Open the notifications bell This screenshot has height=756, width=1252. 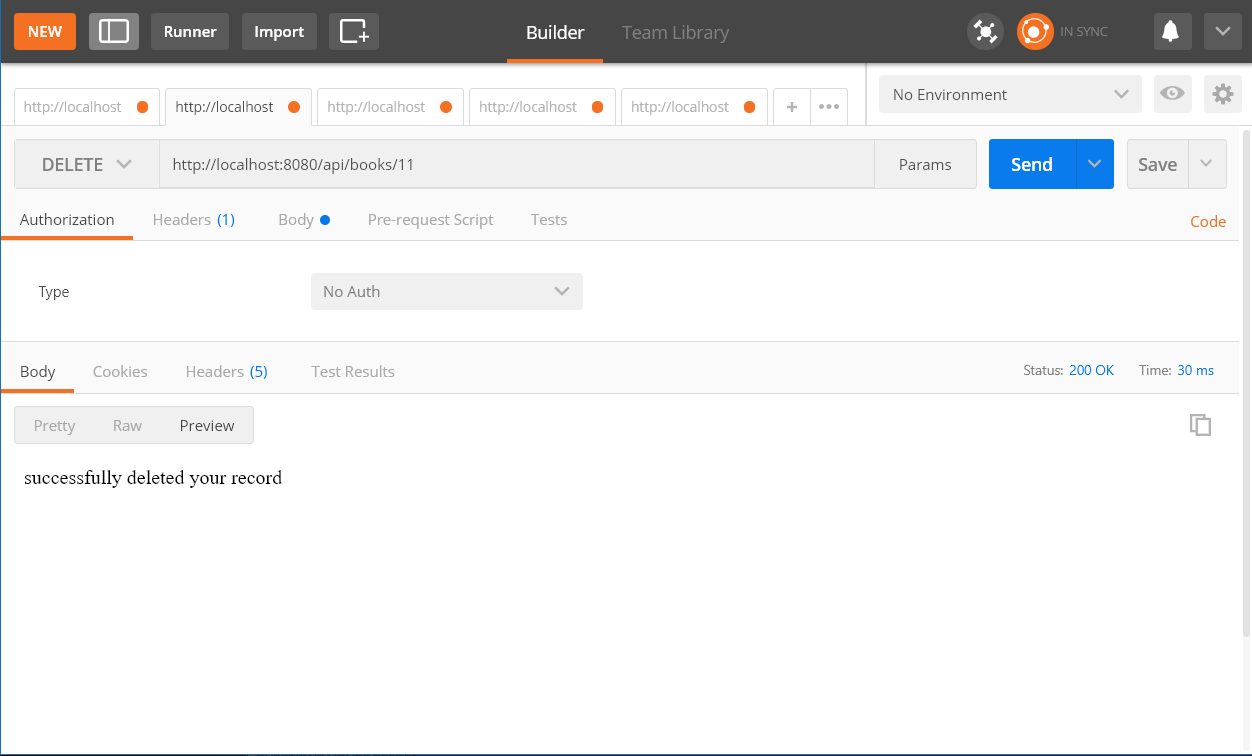click(x=1172, y=32)
